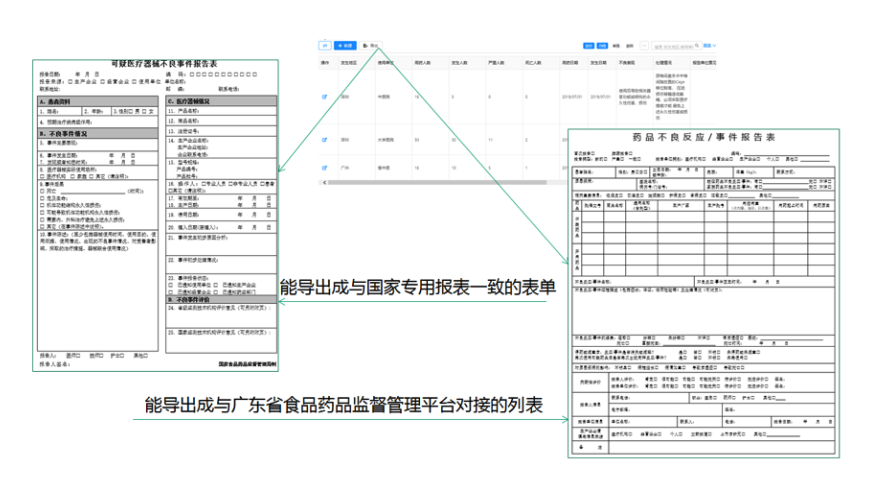Viewport: 876px width, 488px height.
Task: Click the magnifier icon in the search box
Action: tap(697, 46)
